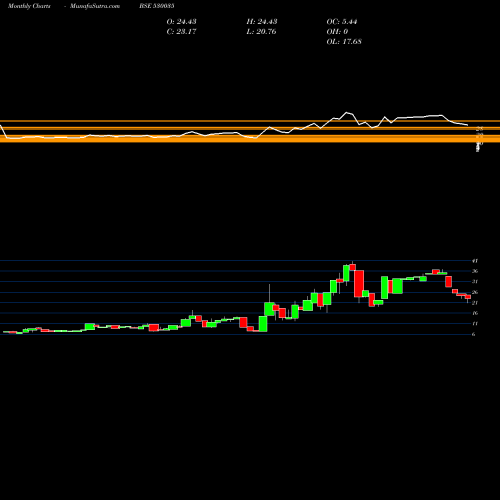Click the 21 price axis label

pos(475,303)
